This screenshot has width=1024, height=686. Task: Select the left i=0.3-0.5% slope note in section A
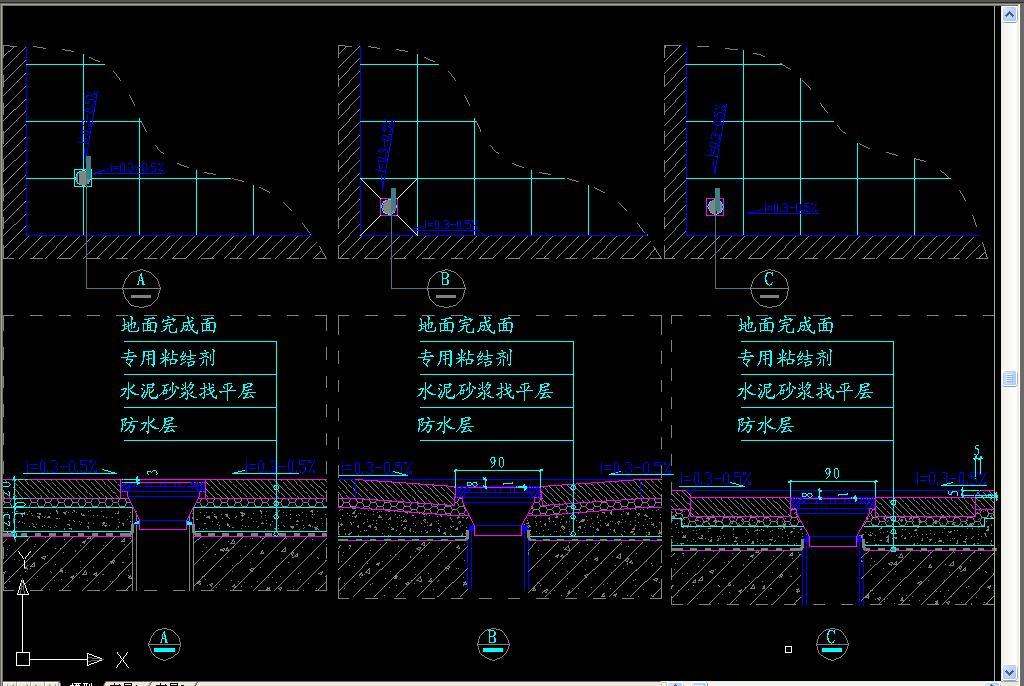(x=61, y=466)
